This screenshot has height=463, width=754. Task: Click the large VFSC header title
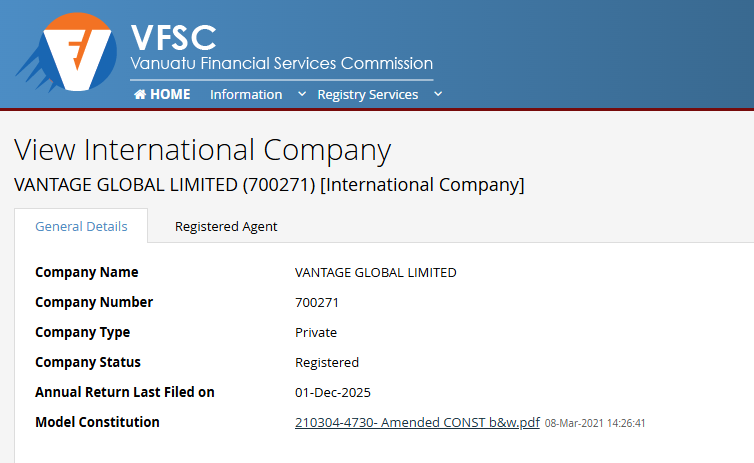click(x=173, y=37)
